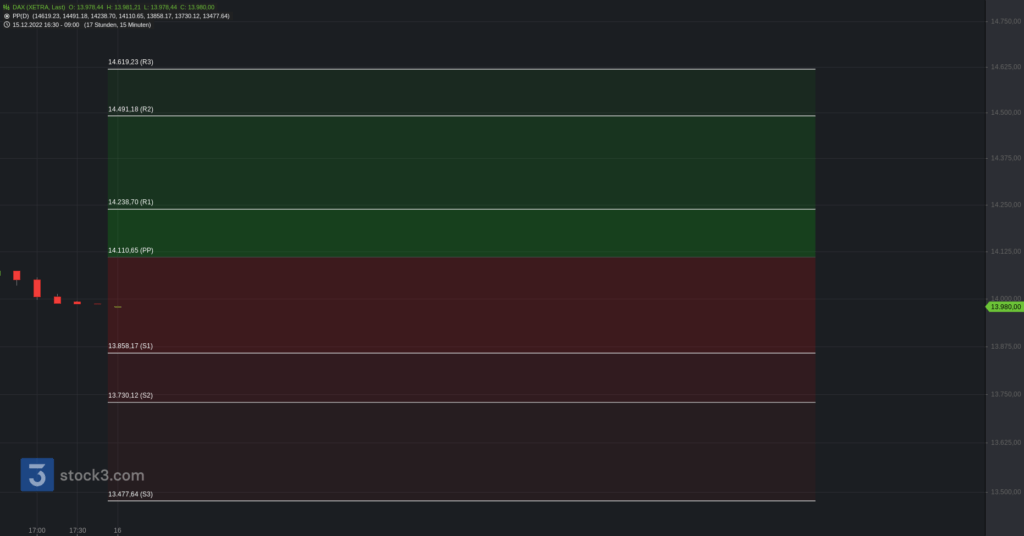Click the 14.238,70 (R1) line label
The image size is (1024, 536).
coord(131,202)
